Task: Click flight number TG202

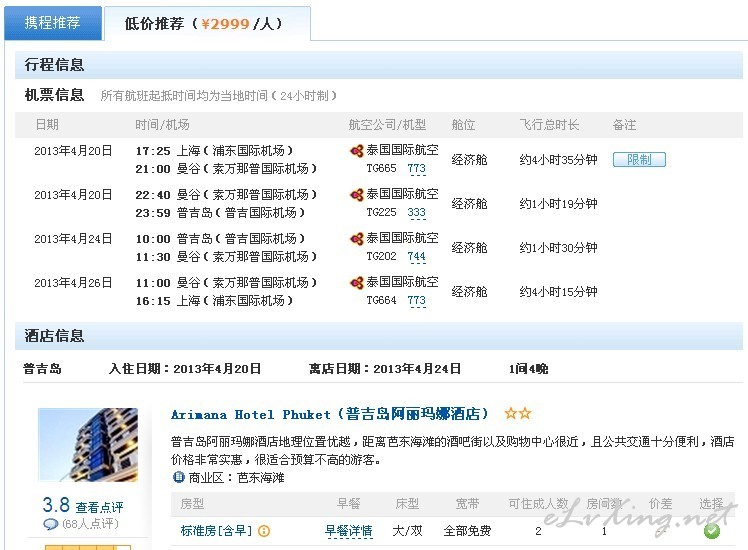Action: (381, 257)
